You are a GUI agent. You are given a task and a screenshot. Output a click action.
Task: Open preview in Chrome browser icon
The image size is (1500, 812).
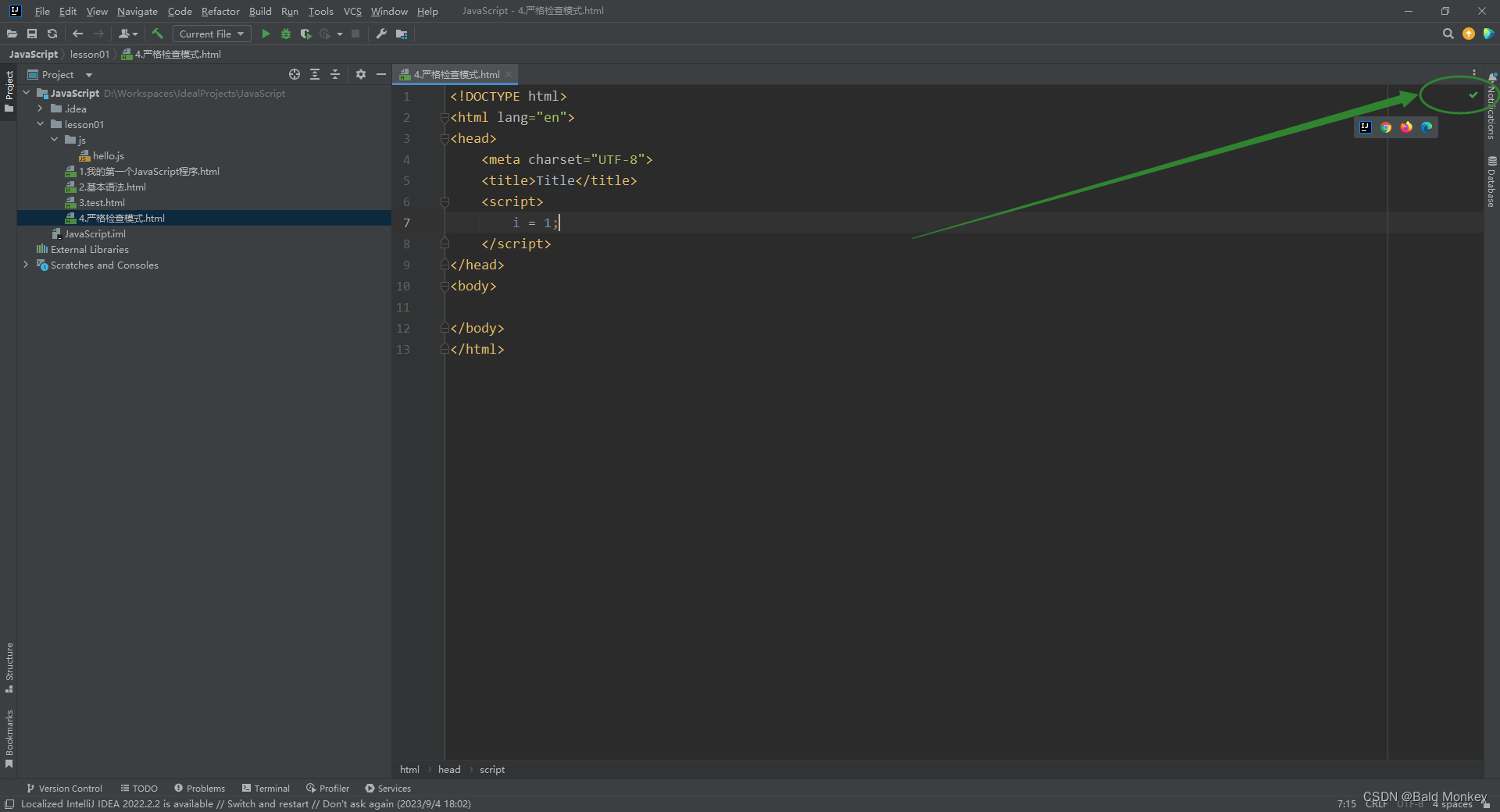click(x=1386, y=127)
